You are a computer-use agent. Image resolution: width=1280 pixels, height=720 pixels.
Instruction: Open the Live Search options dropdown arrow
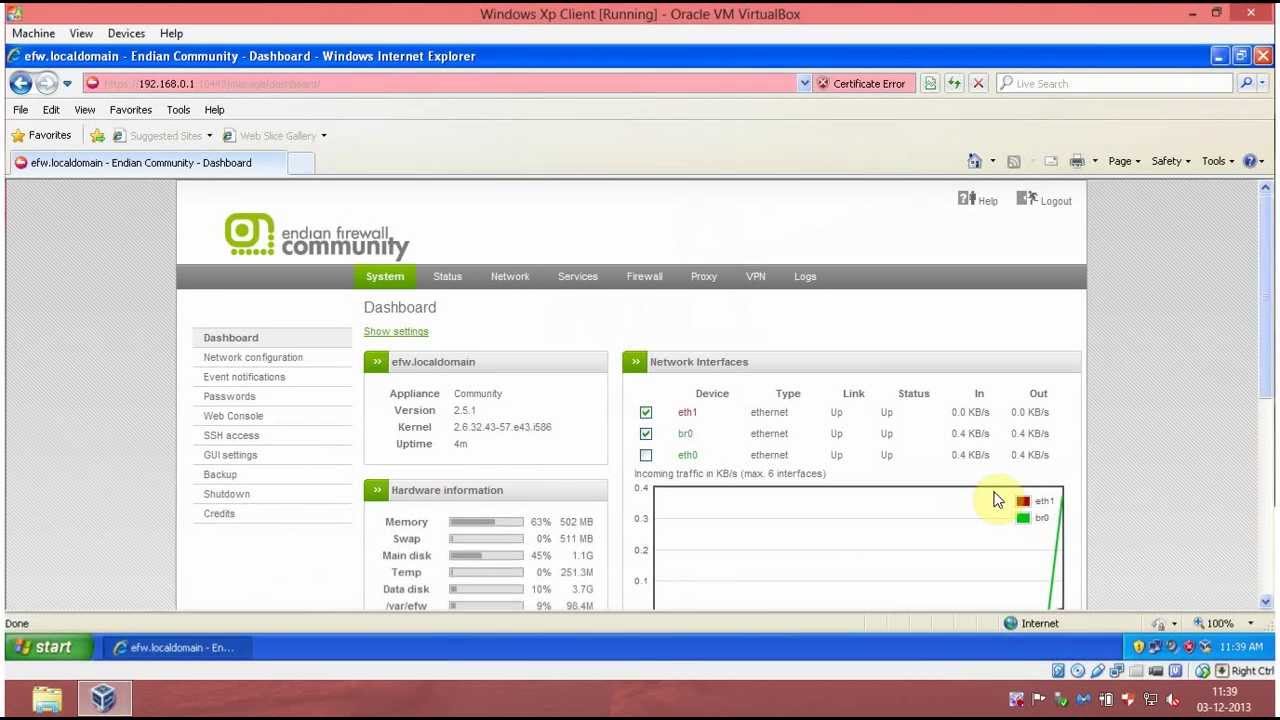pos(1262,84)
